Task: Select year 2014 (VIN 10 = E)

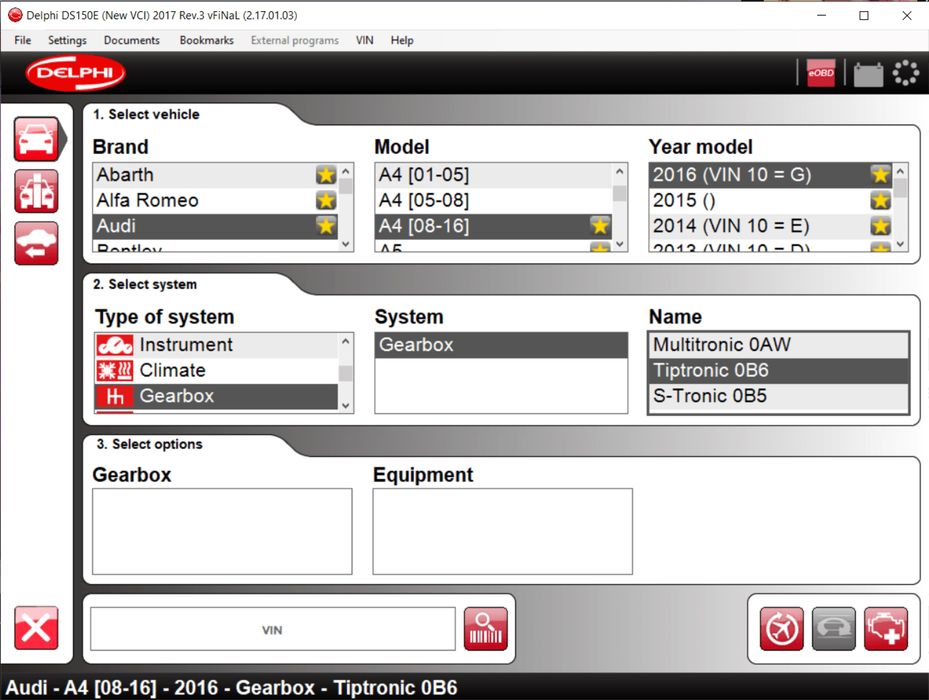Action: [771, 226]
